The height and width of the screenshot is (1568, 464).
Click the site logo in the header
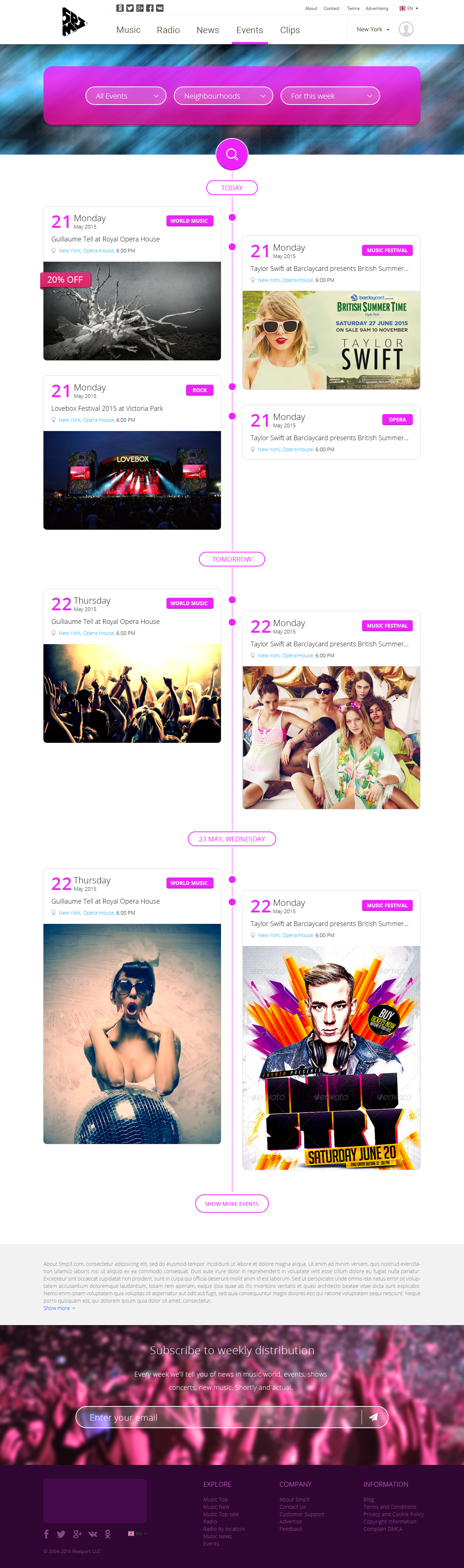(x=74, y=22)
